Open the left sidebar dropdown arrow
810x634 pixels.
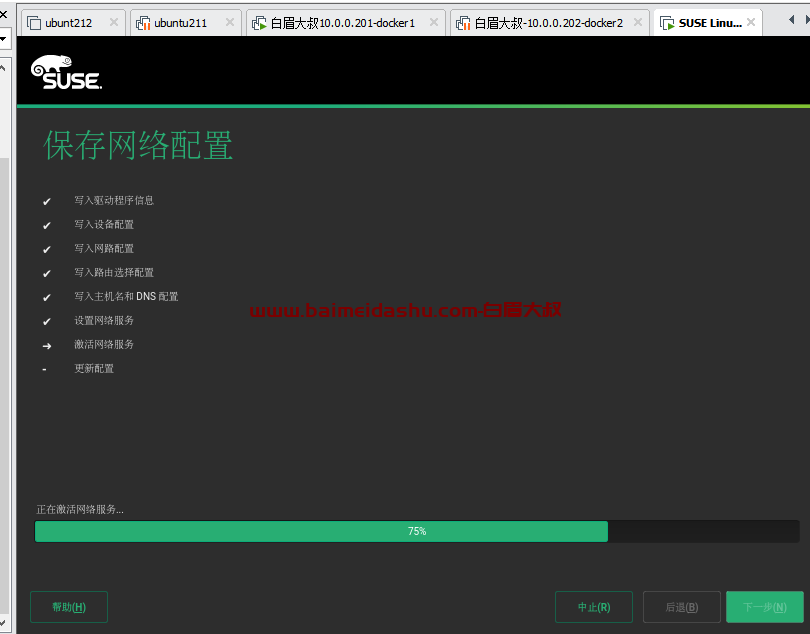3,39
